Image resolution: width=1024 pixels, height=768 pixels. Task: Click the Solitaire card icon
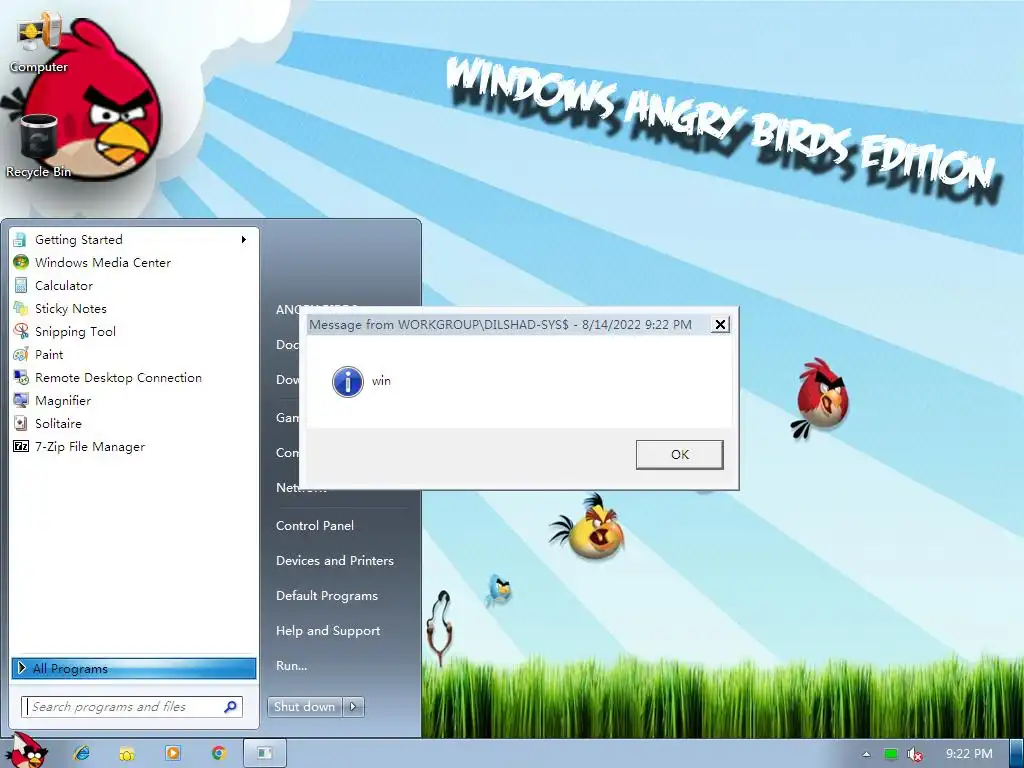(21, 423)
